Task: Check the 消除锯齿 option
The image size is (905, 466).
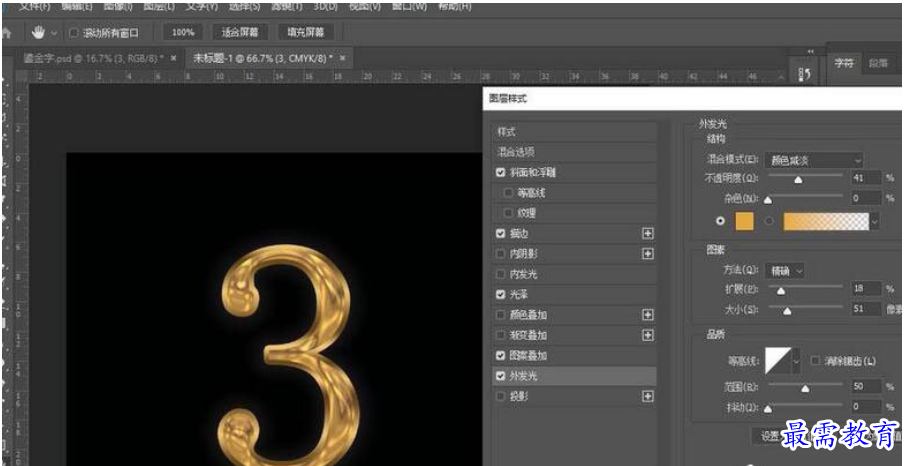Action: click(x=815, y=361)
